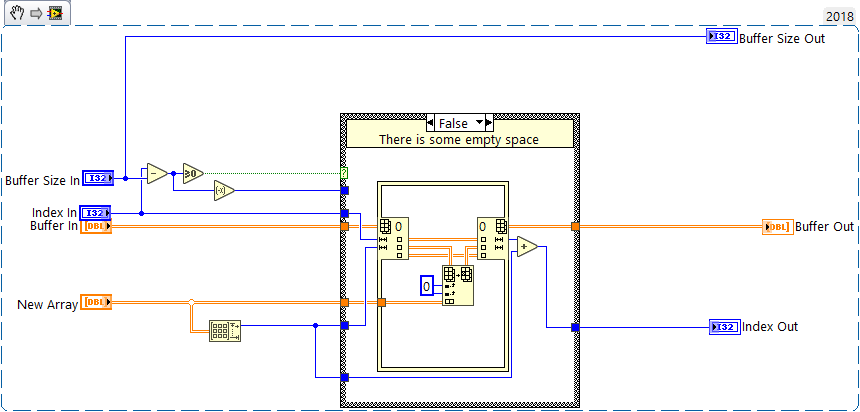Select the Buffer Out DBL indicator terminal

tap(778, 227)
